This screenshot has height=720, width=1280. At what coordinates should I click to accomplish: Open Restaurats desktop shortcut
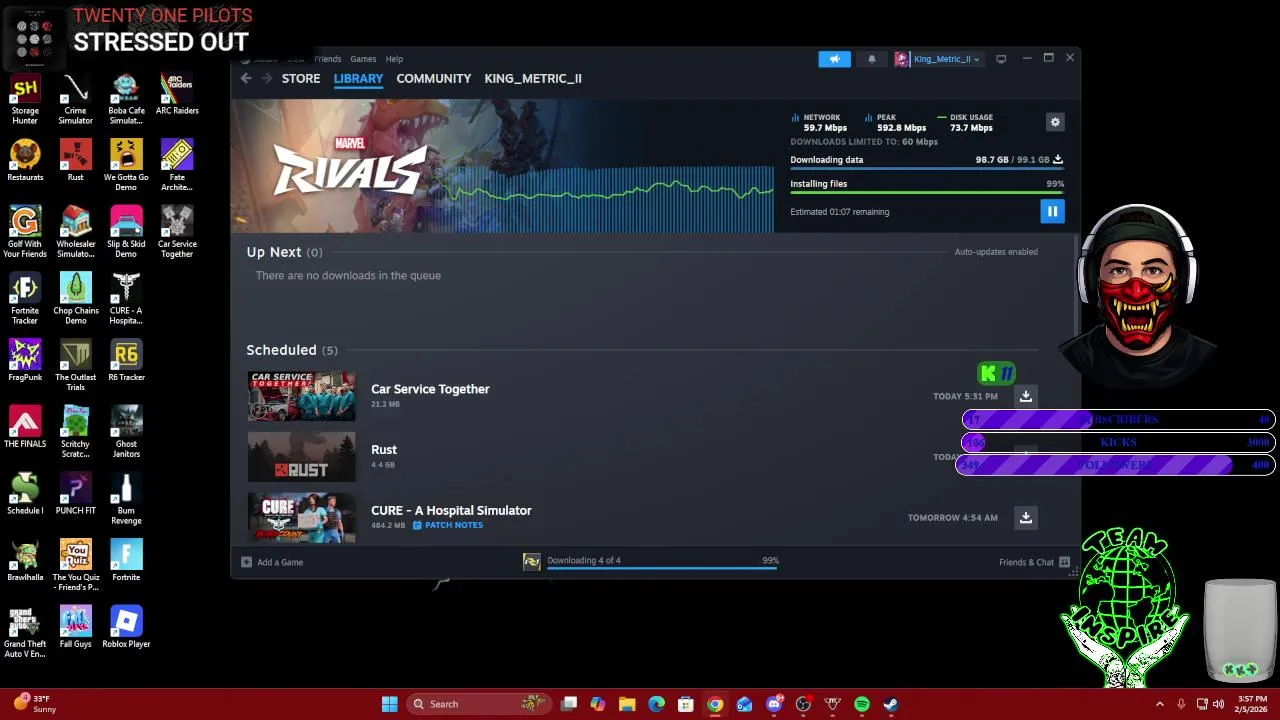click(25, 161)
